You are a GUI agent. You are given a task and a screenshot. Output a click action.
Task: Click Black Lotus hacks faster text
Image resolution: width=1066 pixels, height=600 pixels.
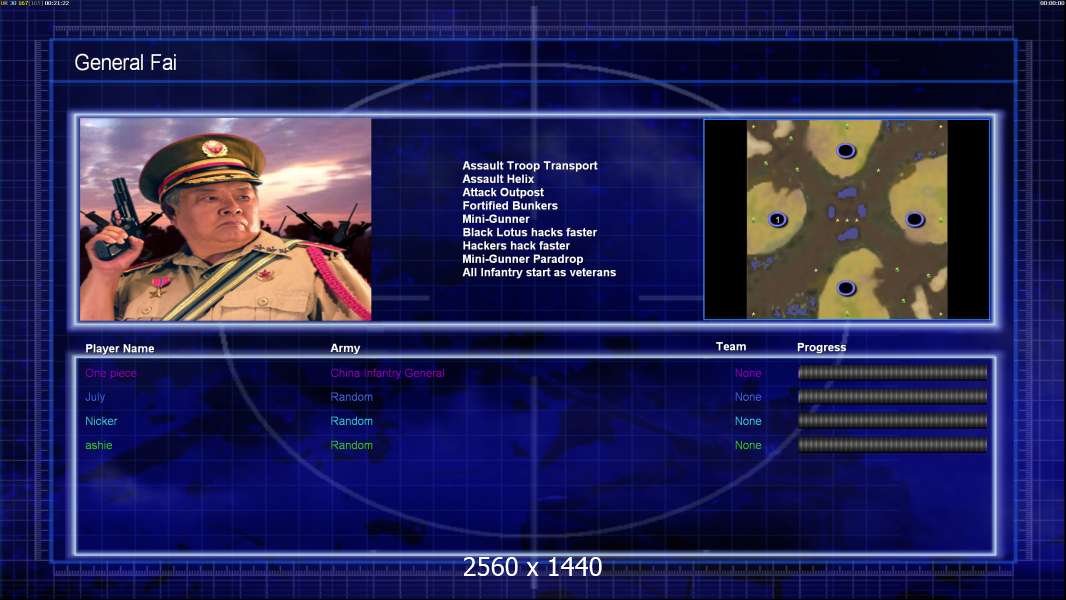tap(530, 232)
